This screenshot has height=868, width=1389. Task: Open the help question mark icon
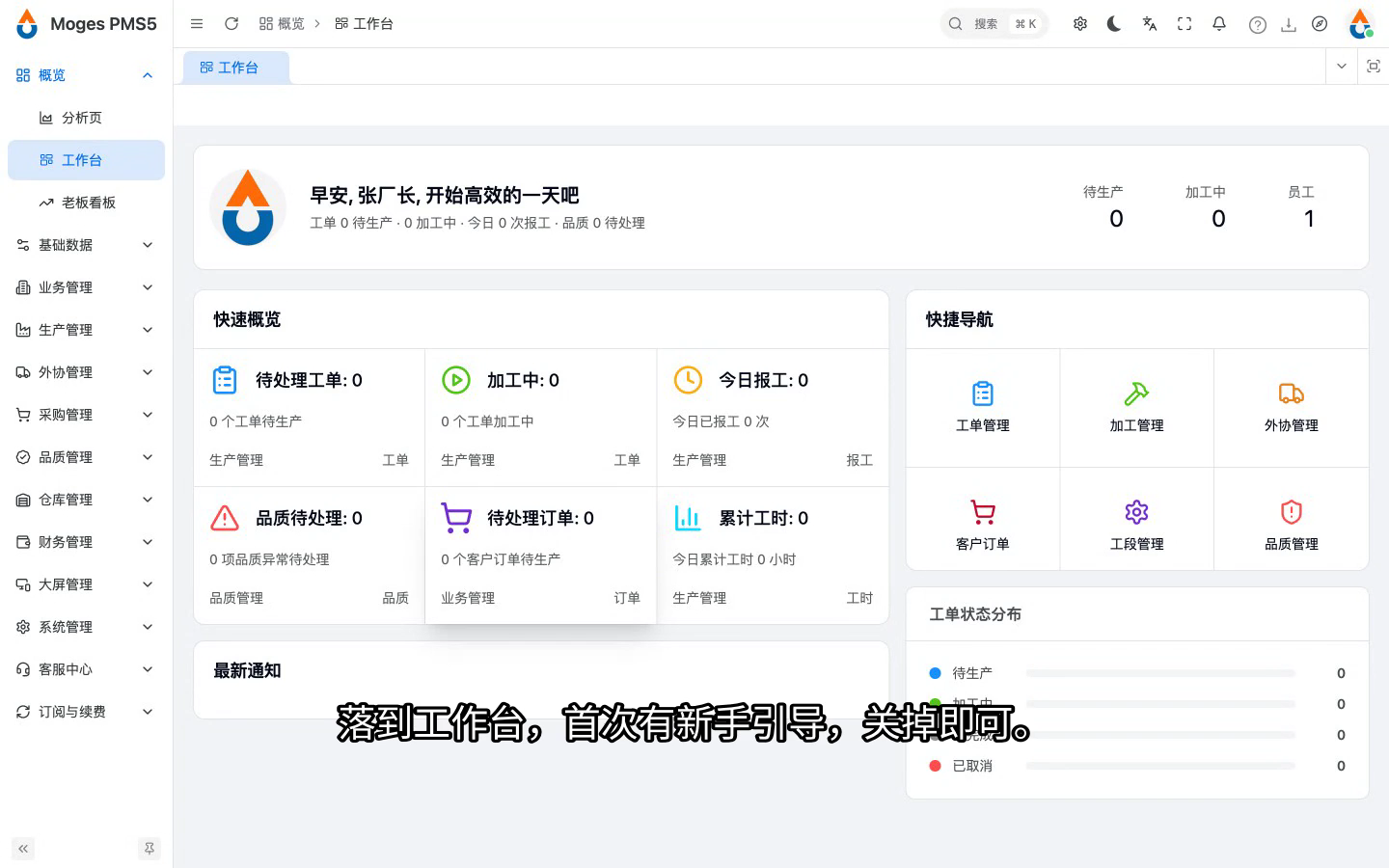(1258, 25)
